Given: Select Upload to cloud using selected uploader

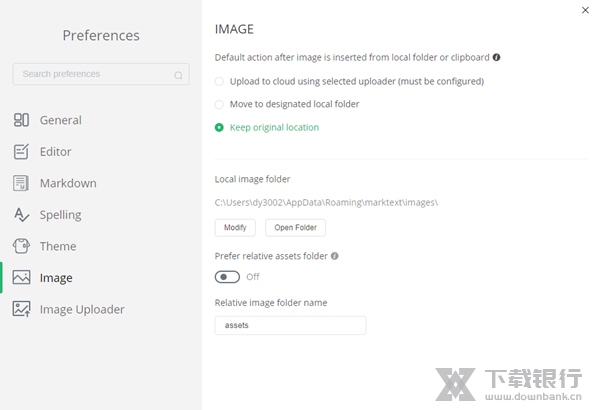Looking at the screenshot, I should 220,81.
